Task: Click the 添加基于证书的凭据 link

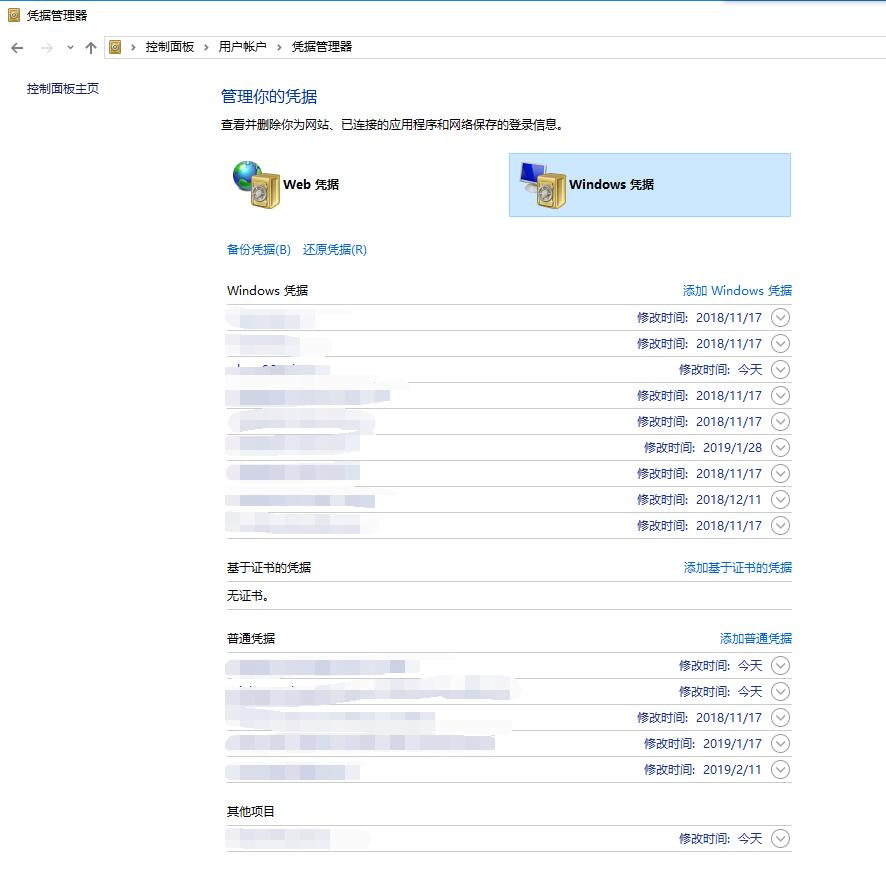Action: pyautogui.click(x=737, y=567)
